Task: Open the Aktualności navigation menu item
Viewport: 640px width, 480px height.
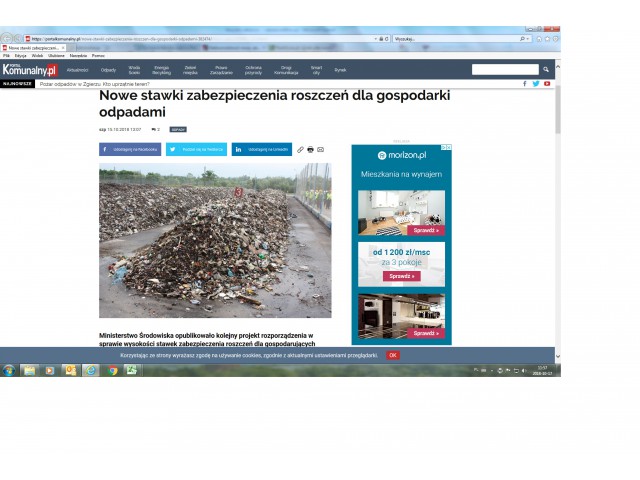Action: pyautogui.click(x=78, y=70)
